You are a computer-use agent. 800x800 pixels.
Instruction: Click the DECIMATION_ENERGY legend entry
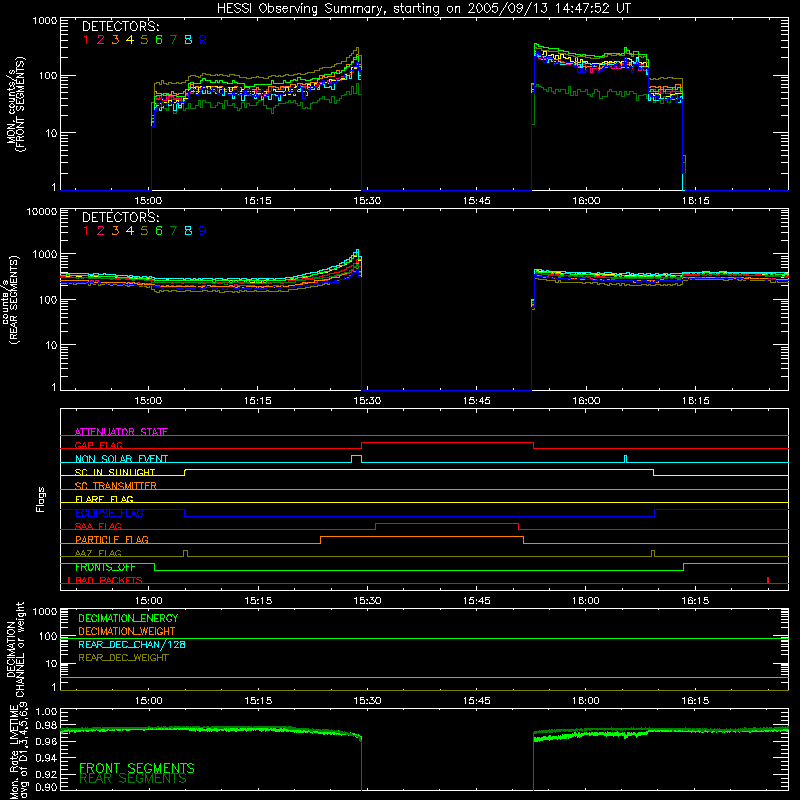tap(128, 618)
